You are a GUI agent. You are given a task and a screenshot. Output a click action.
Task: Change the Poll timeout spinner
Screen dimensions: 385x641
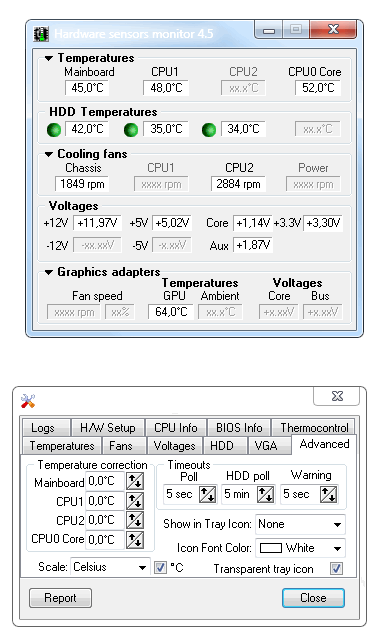coord(207,494)
